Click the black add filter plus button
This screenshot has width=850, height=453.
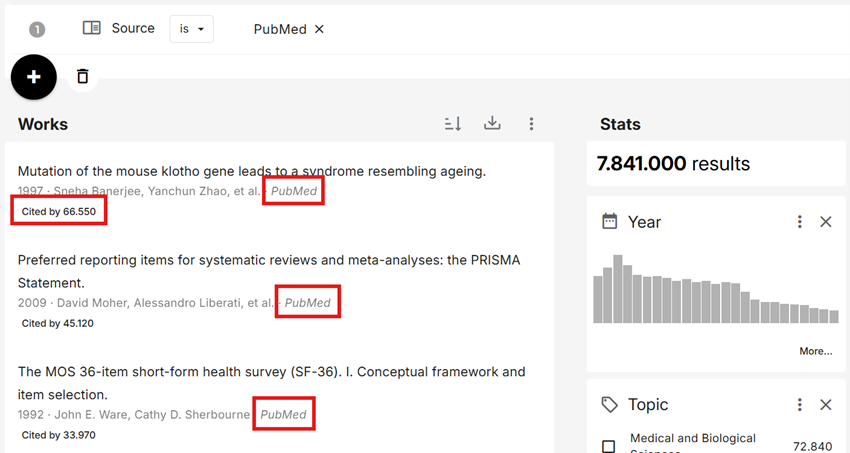[34, 76]
